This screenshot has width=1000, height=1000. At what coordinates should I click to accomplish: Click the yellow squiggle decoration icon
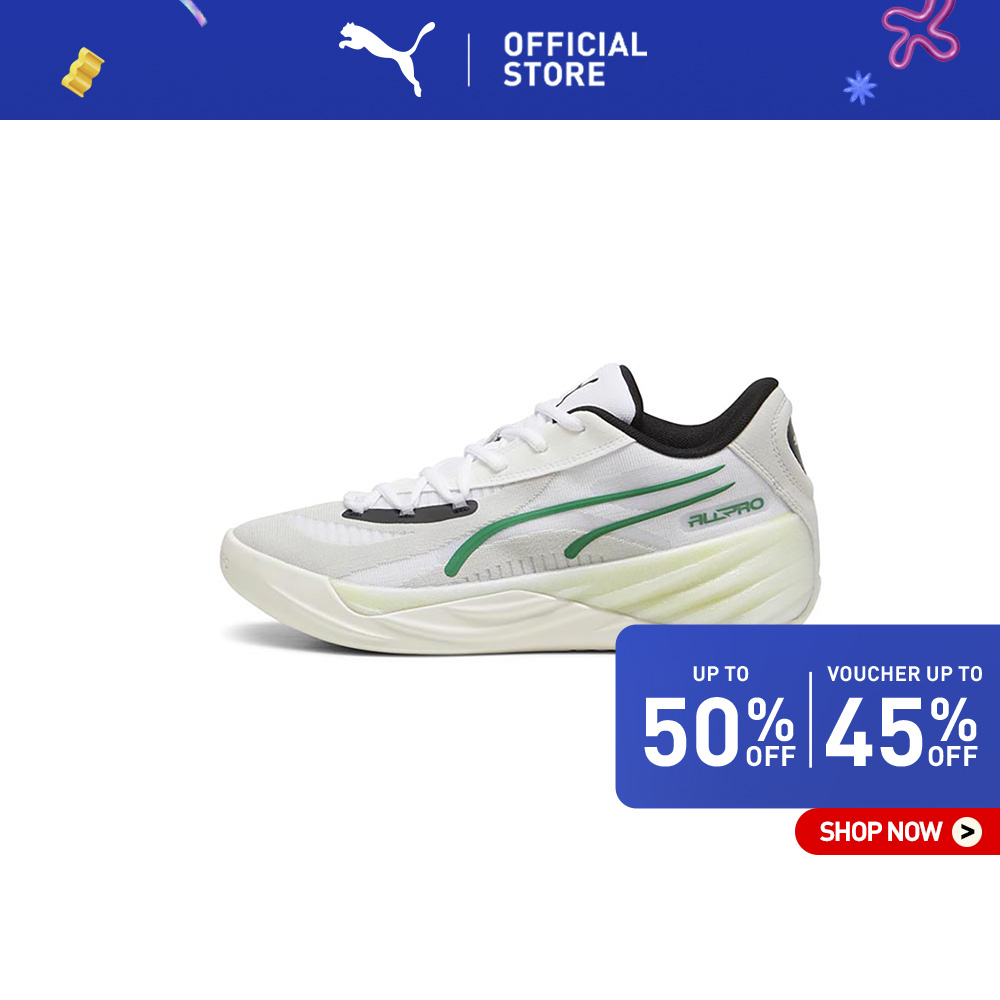coord(82,72)
